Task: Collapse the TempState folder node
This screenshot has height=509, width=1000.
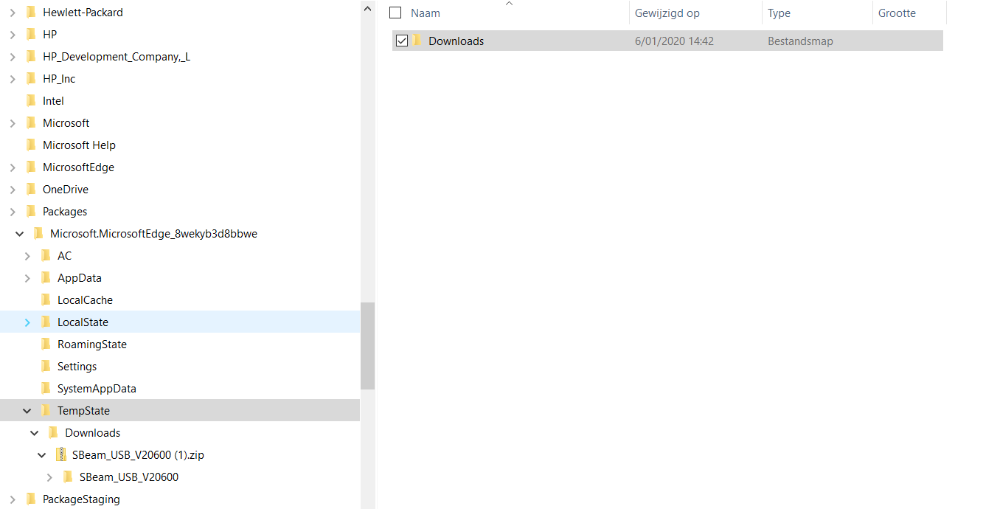Action: pos(27,411)
